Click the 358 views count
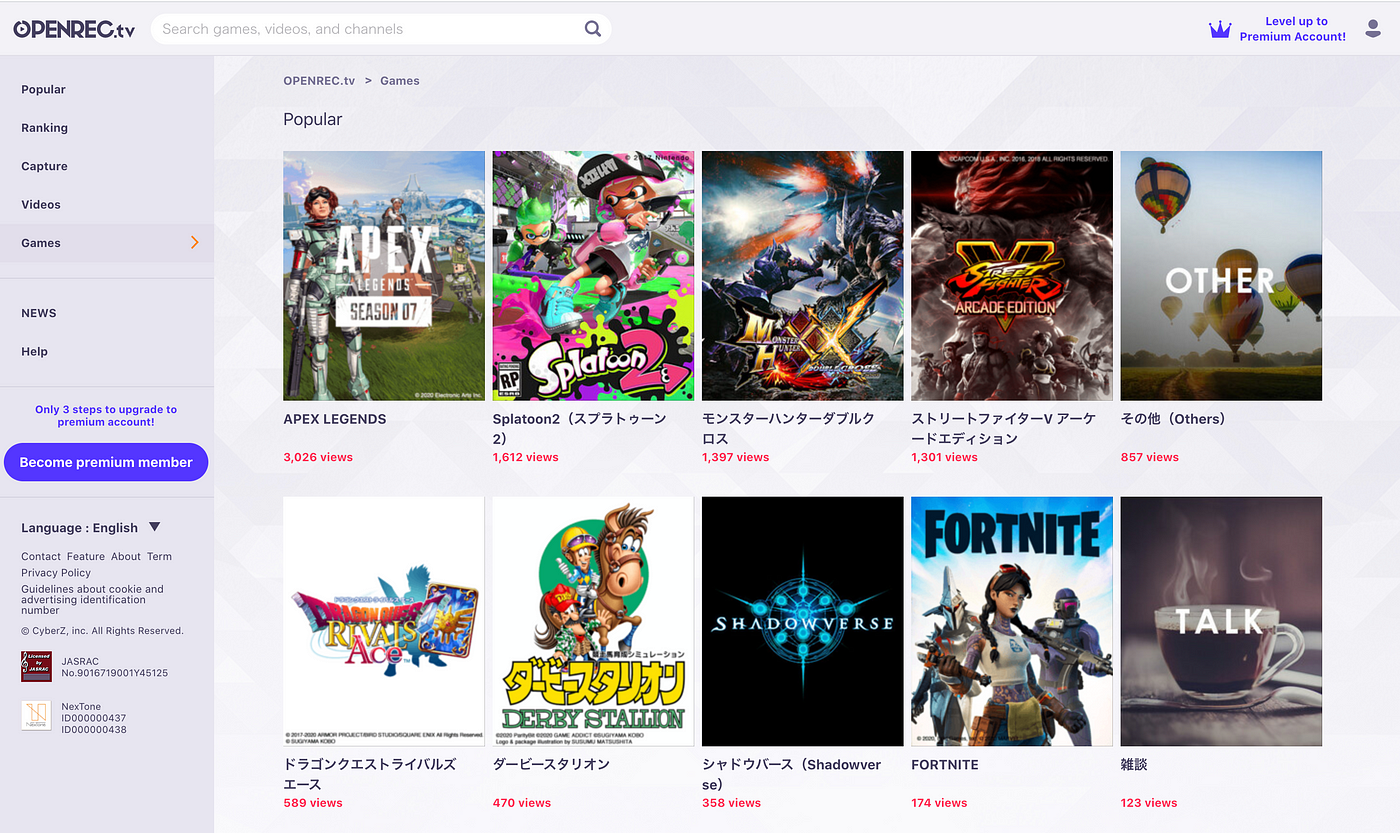Screen dimensions: 1400x833 tap(732, 803)
